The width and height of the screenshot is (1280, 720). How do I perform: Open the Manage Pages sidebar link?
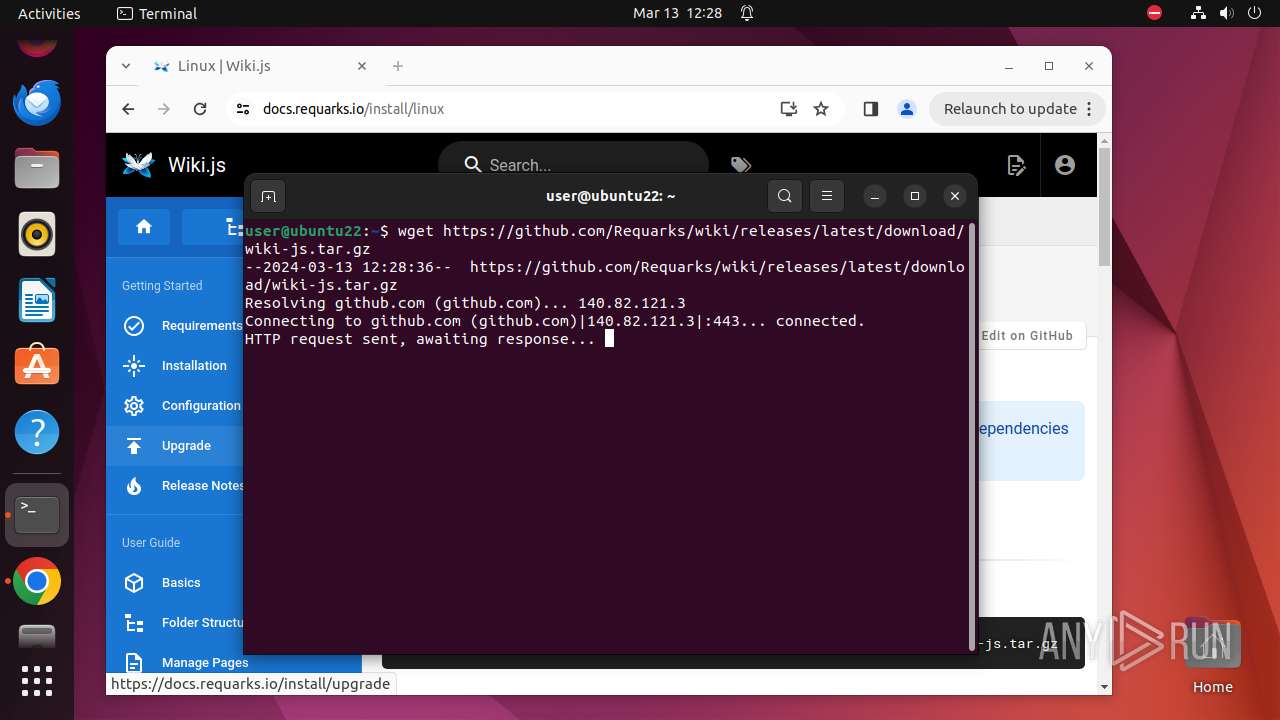(x=205, y=663)
